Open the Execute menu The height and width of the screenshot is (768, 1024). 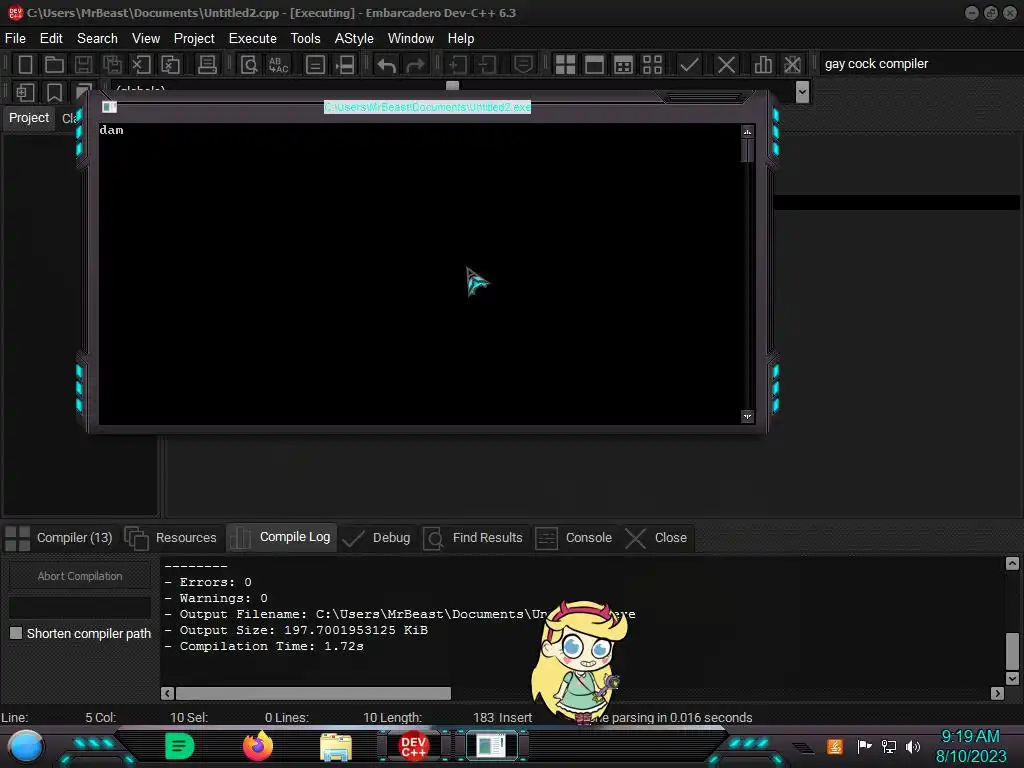click(x=252, y=39)
